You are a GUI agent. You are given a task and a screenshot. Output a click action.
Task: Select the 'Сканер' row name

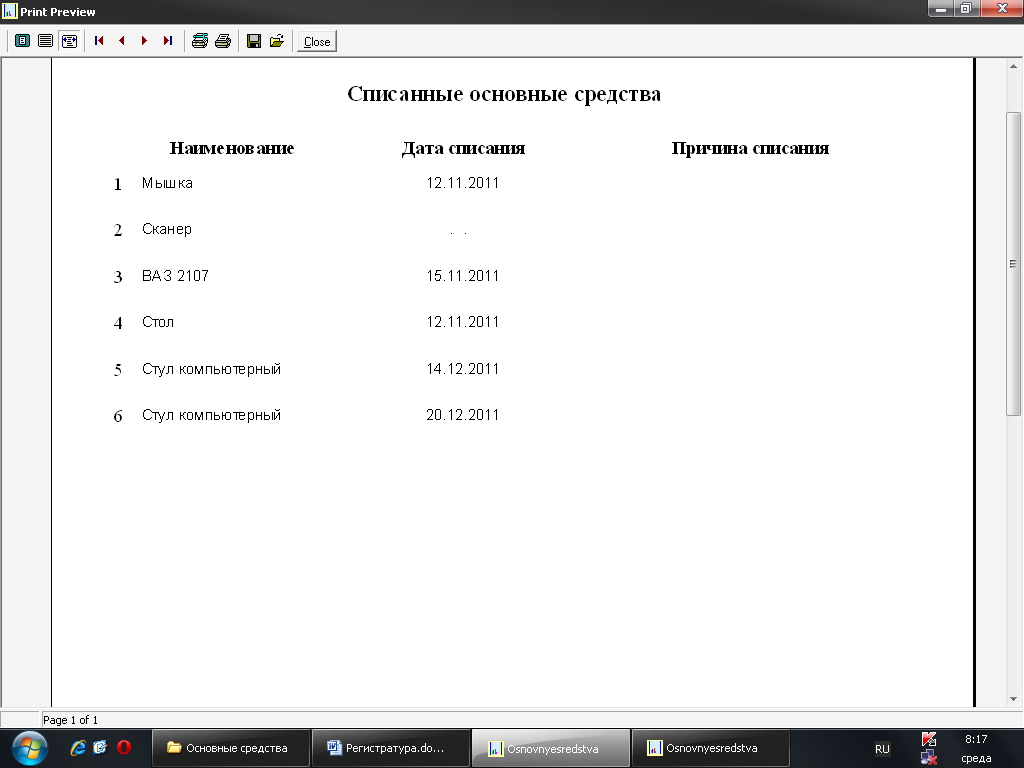pyautogui.click(x=167, y=229)
